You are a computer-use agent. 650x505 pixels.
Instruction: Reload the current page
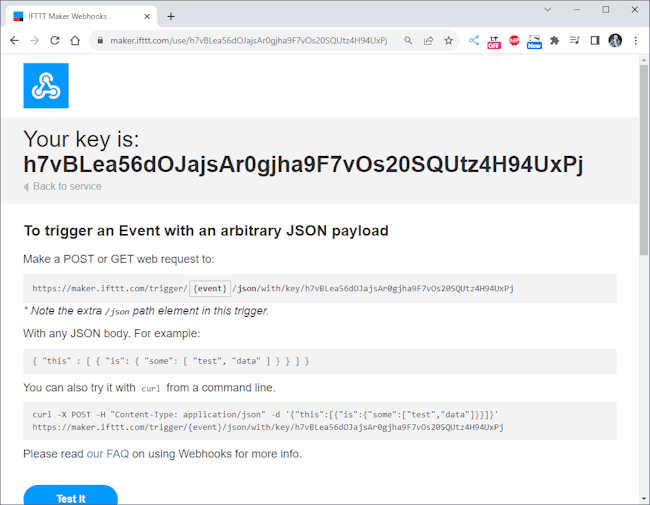click(x=54, y=41)
